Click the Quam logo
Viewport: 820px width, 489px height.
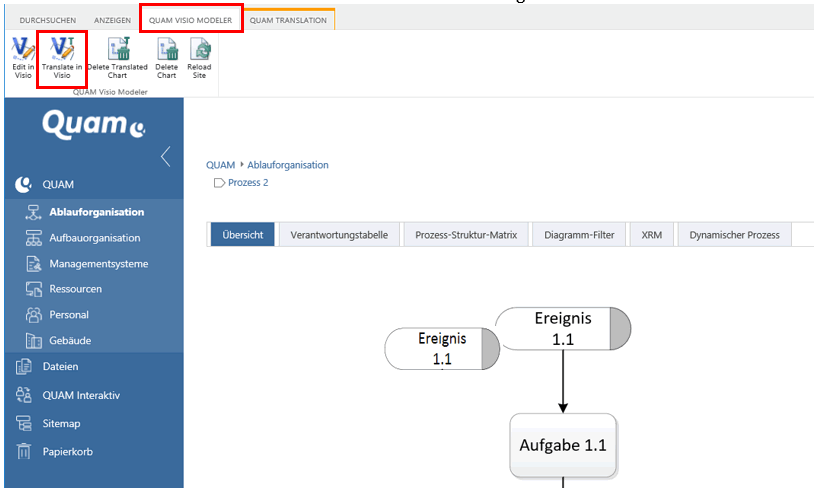94,124
